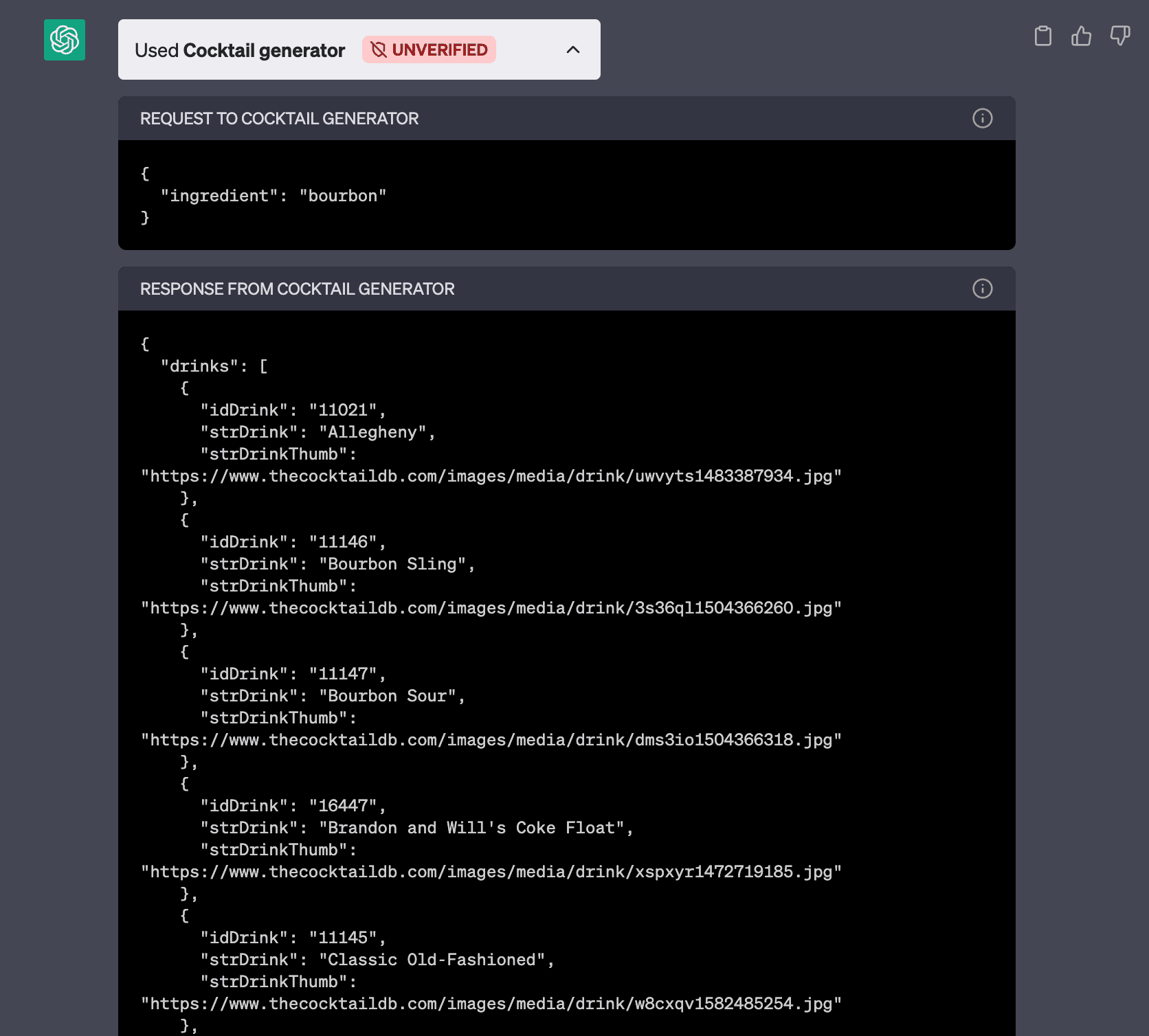This screenshot has height=1036, width=1149.
Task: Click the Bourbon Sour thumbnail URL
Action: 491,740
